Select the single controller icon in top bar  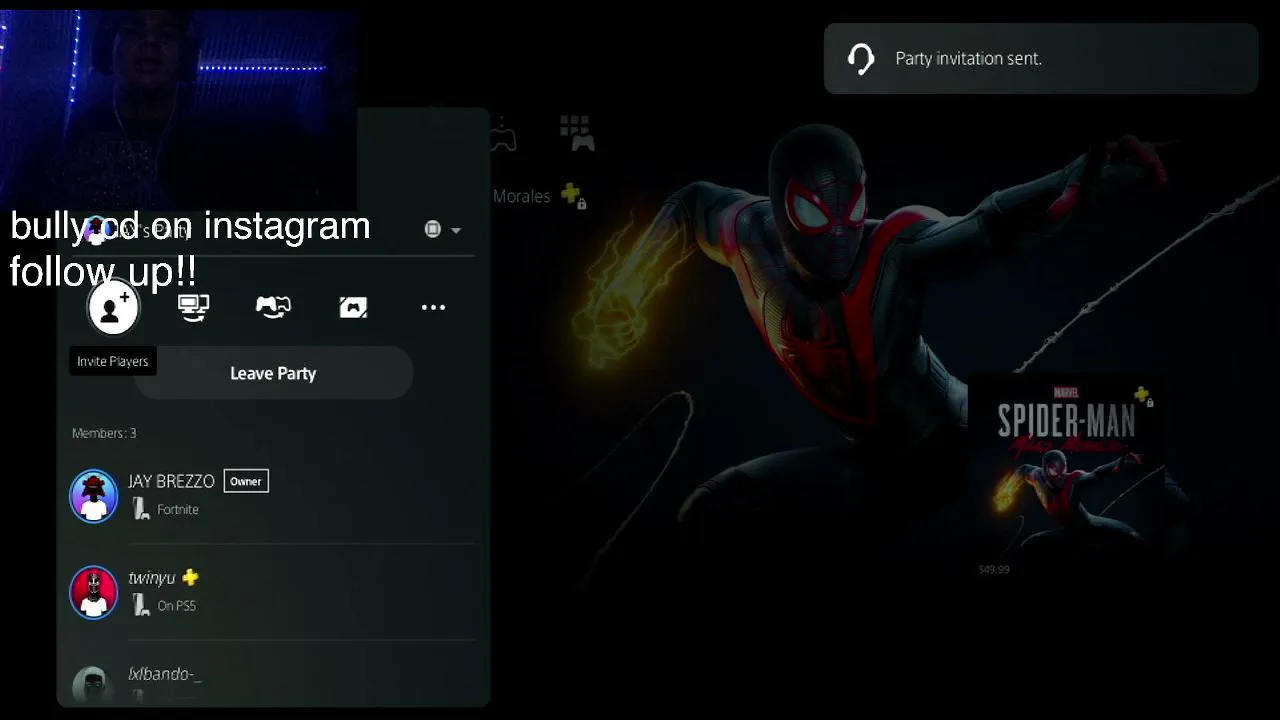503,134
